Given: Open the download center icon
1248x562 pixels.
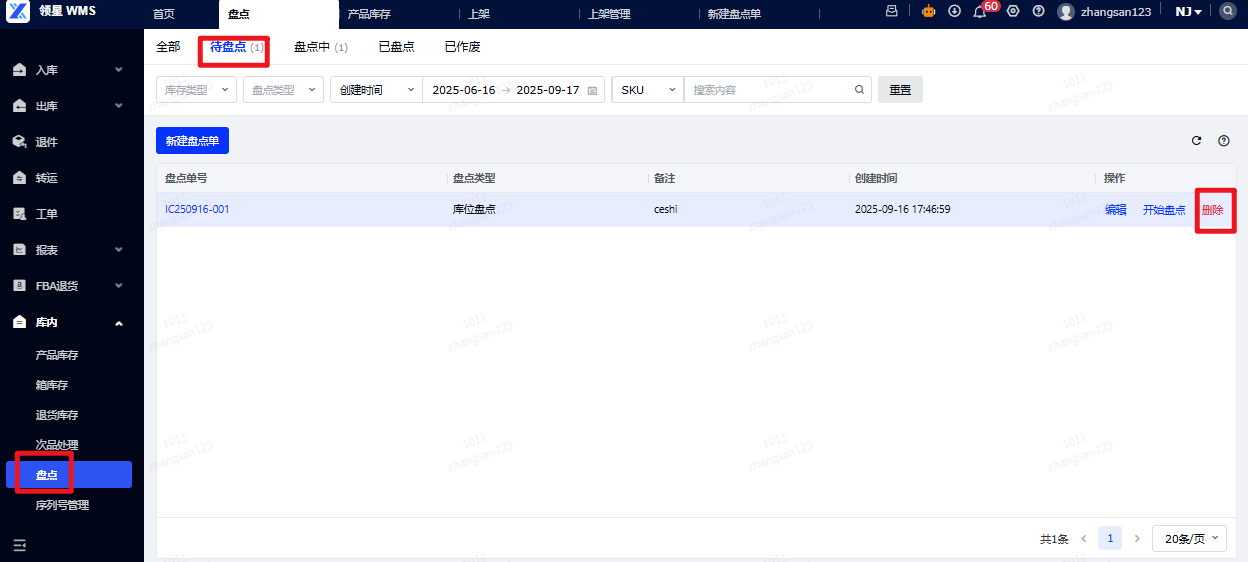Looking at the screenshot, I should (954, 11).
